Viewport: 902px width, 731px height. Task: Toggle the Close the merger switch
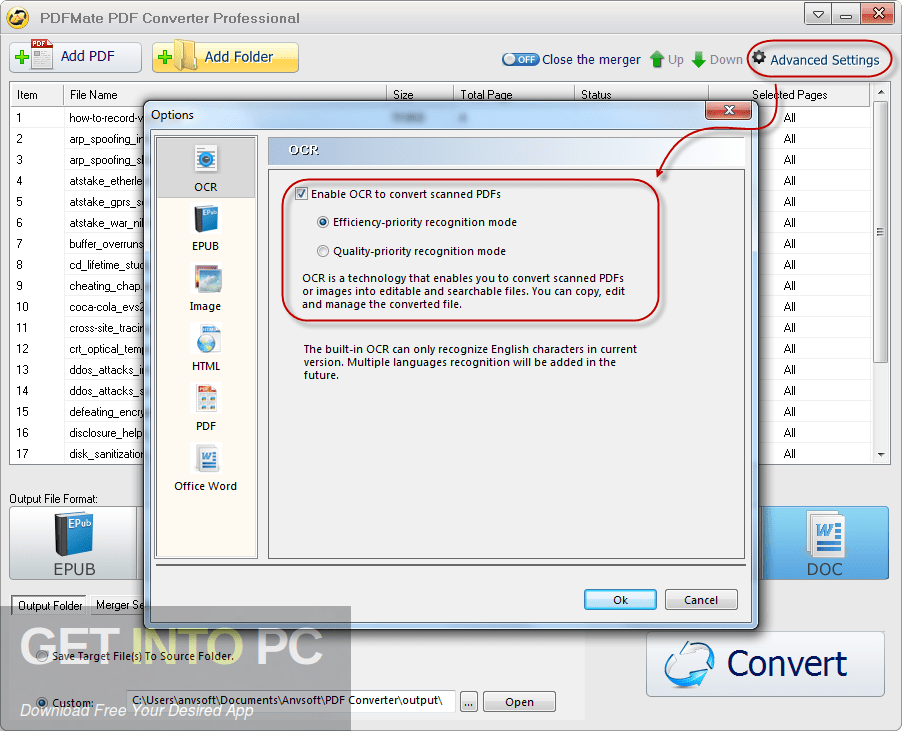(x=520, y=59)
